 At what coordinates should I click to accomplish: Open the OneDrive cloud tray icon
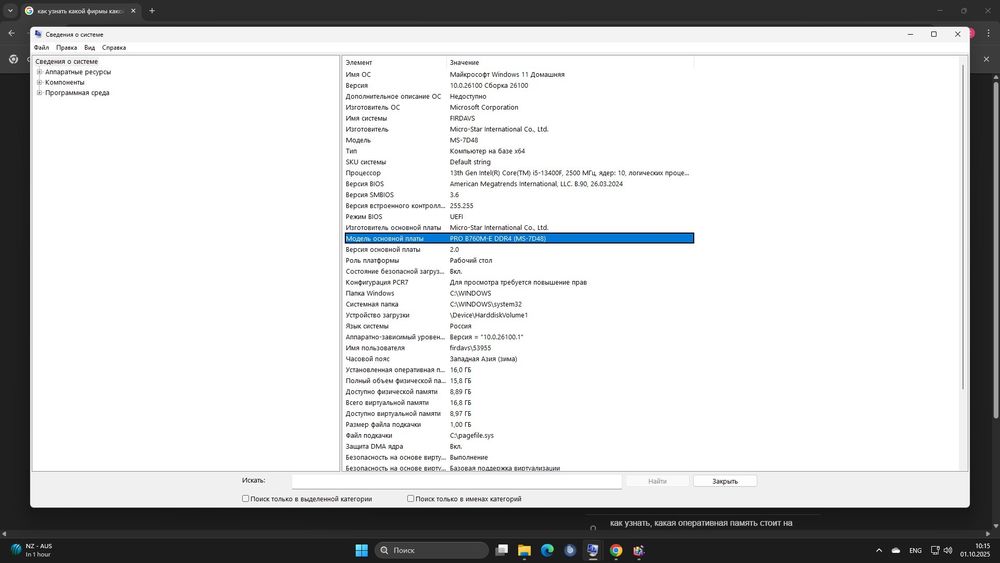(896, 550)
